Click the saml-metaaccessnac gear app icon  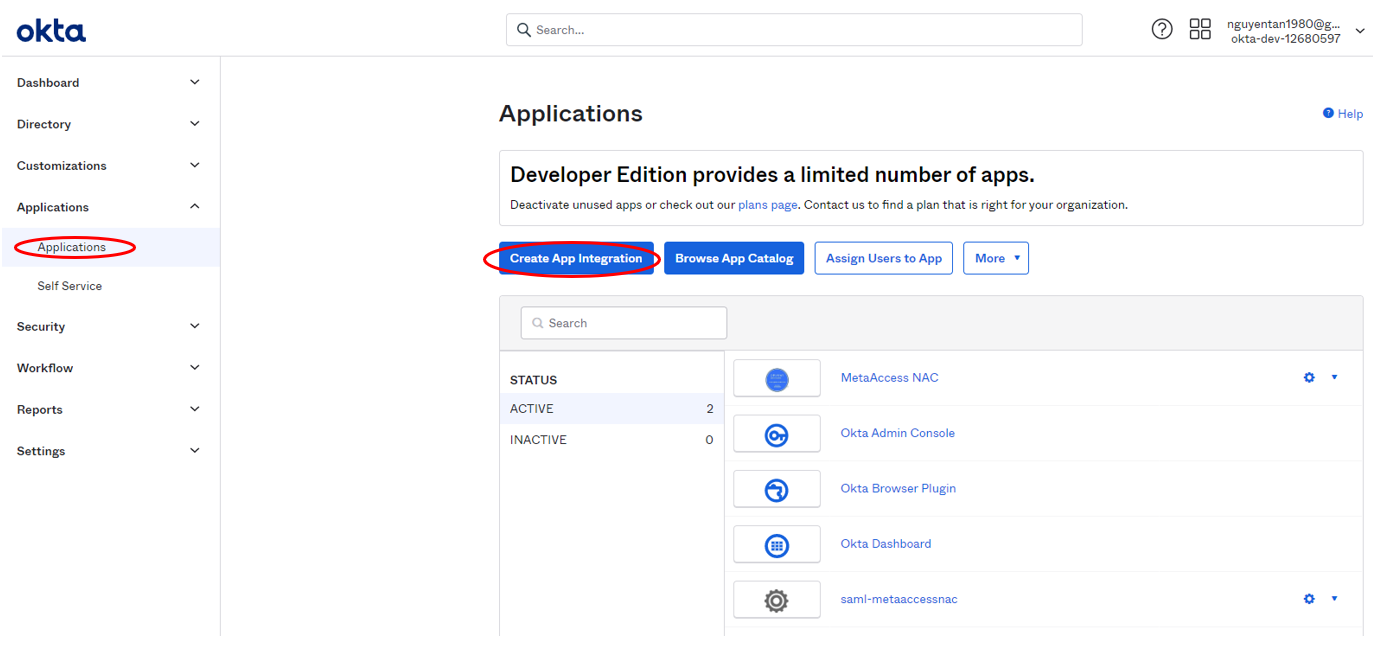point(777,600)
